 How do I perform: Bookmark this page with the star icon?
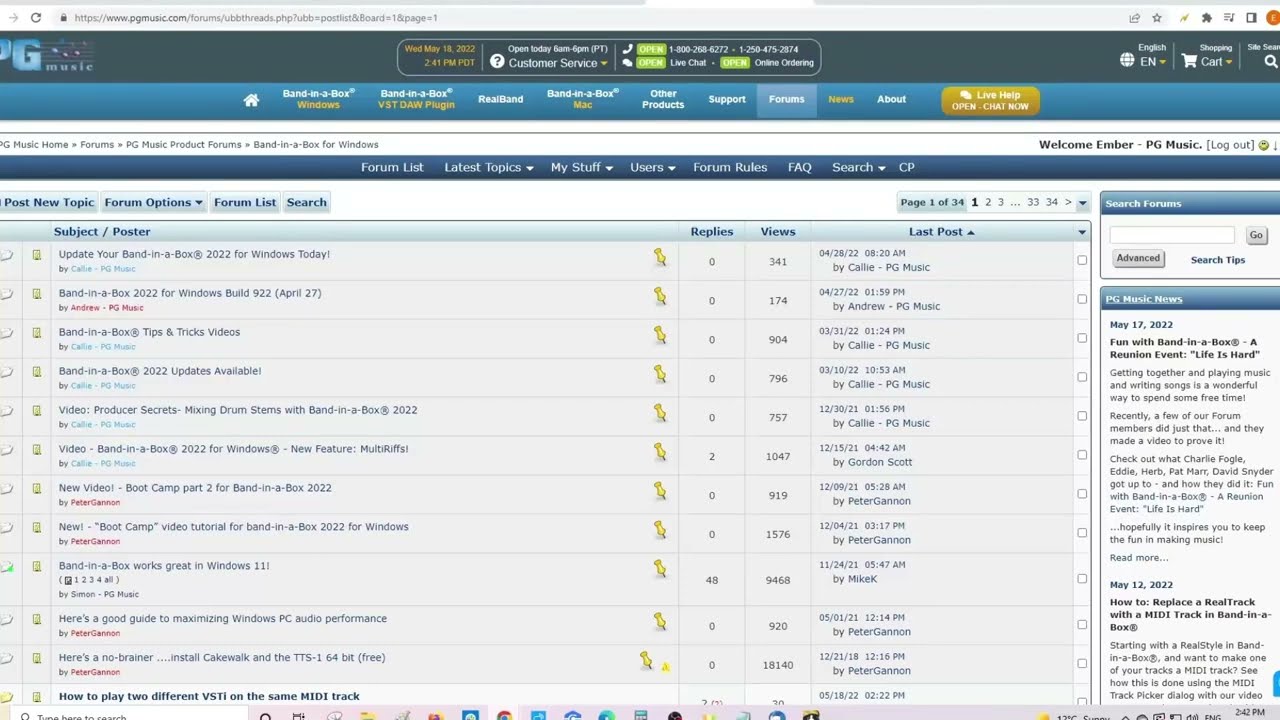click(x=1157, y=17)
